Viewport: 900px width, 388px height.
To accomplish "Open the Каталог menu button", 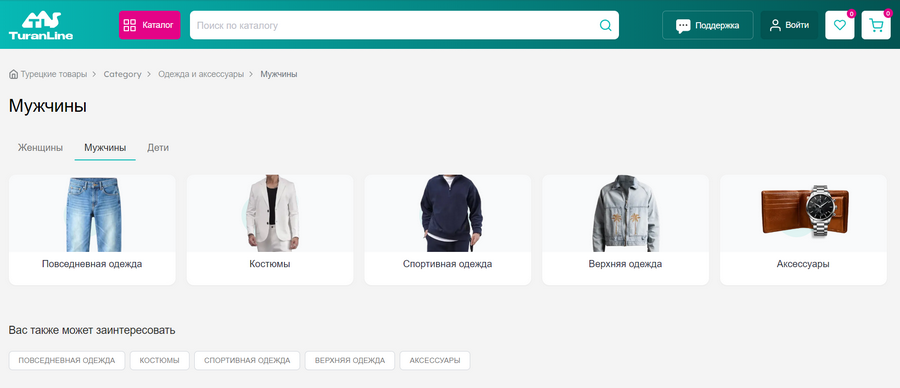I will coord(149,25).
